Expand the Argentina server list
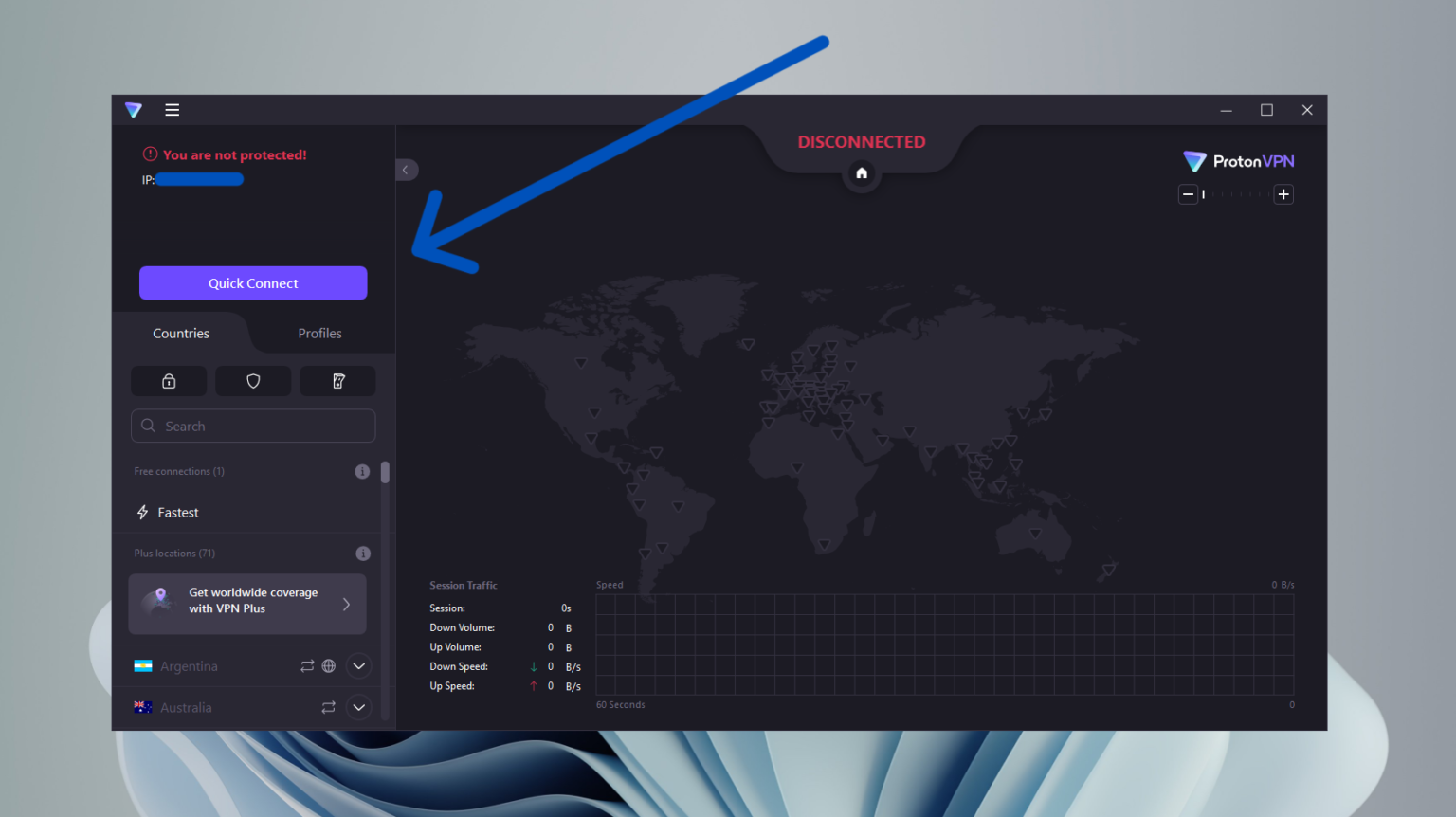1456x817 pixels. click(358, 665)
